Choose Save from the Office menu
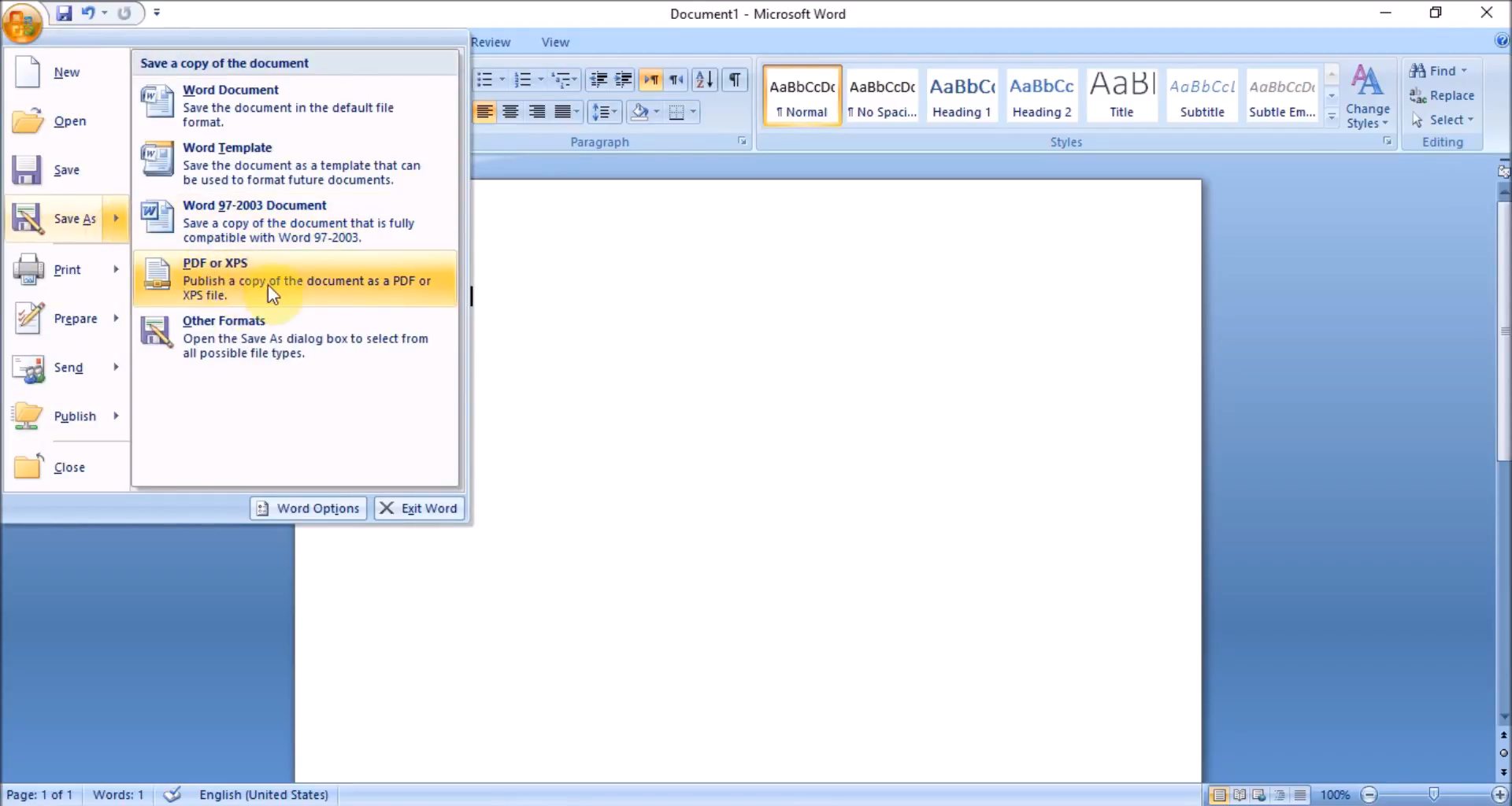The image size is (1512, 806). click(x=66, y=170)
